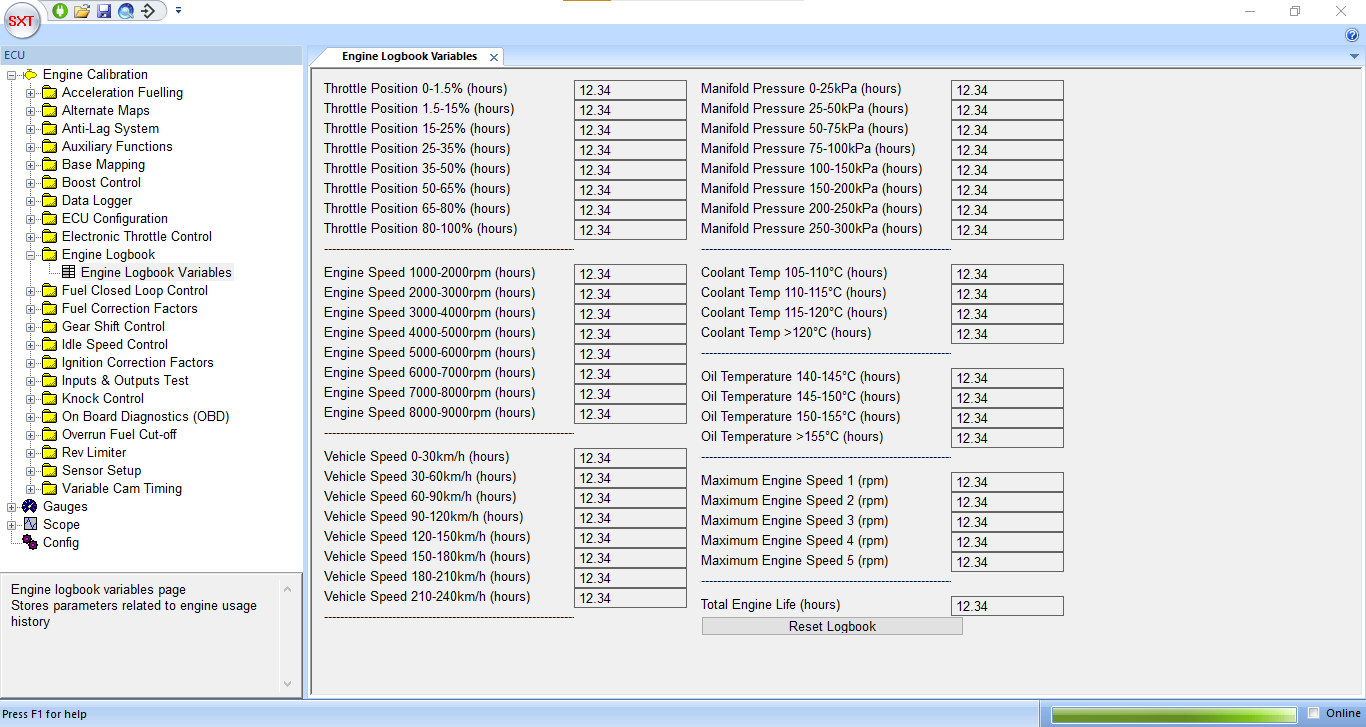The image size is (1366, 727).
Task: Select Engine Logbook Variables tree item
Action: 156,273
